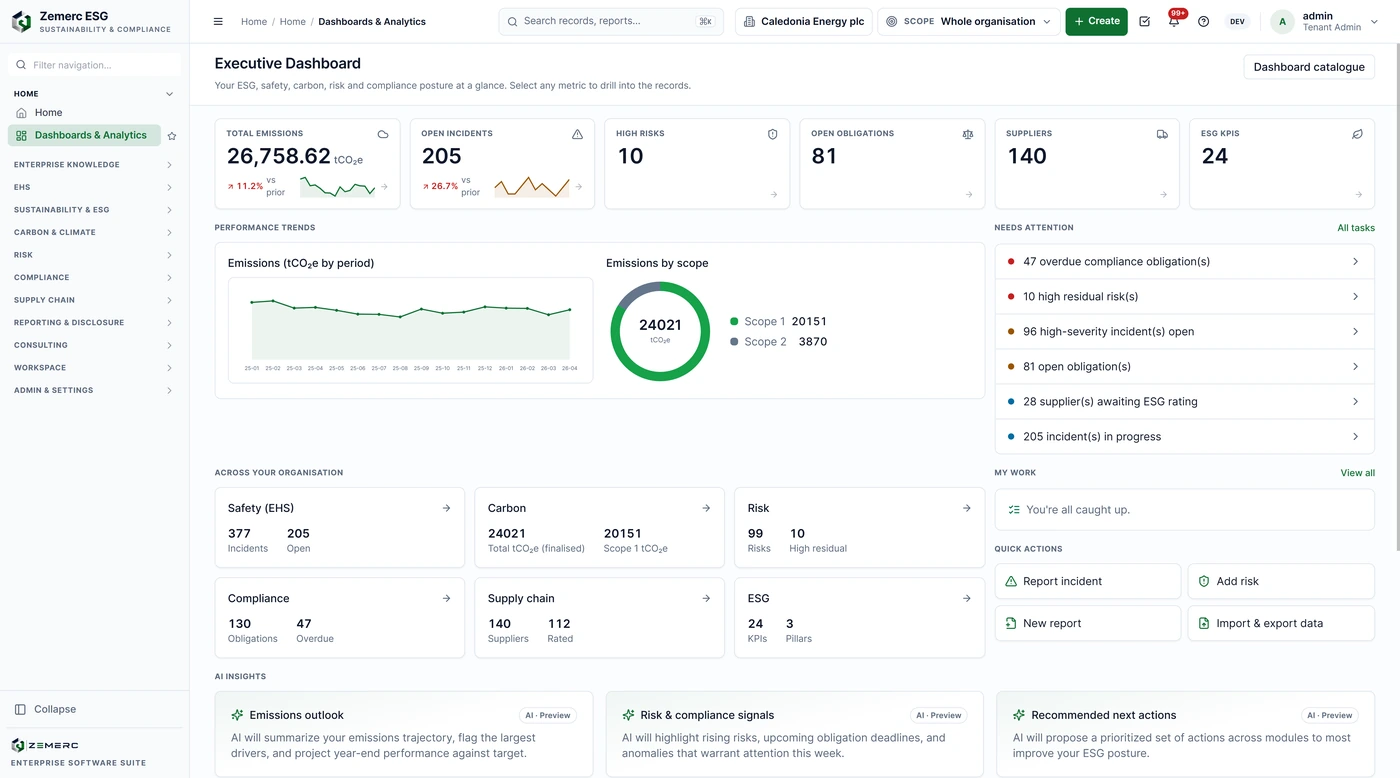Open the admin user menu
Screen dimensions: 1400x778
click(1324, 21)
